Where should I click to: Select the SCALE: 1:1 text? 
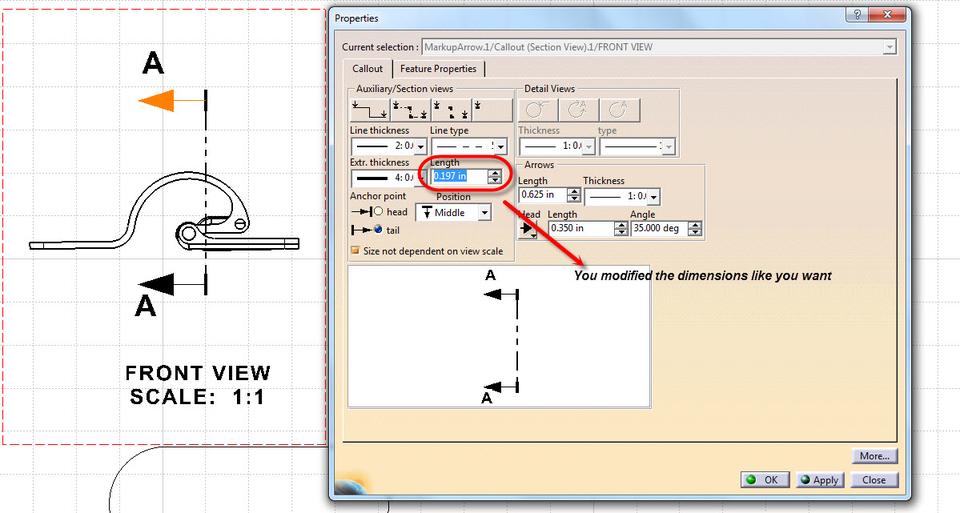point(197,397)
